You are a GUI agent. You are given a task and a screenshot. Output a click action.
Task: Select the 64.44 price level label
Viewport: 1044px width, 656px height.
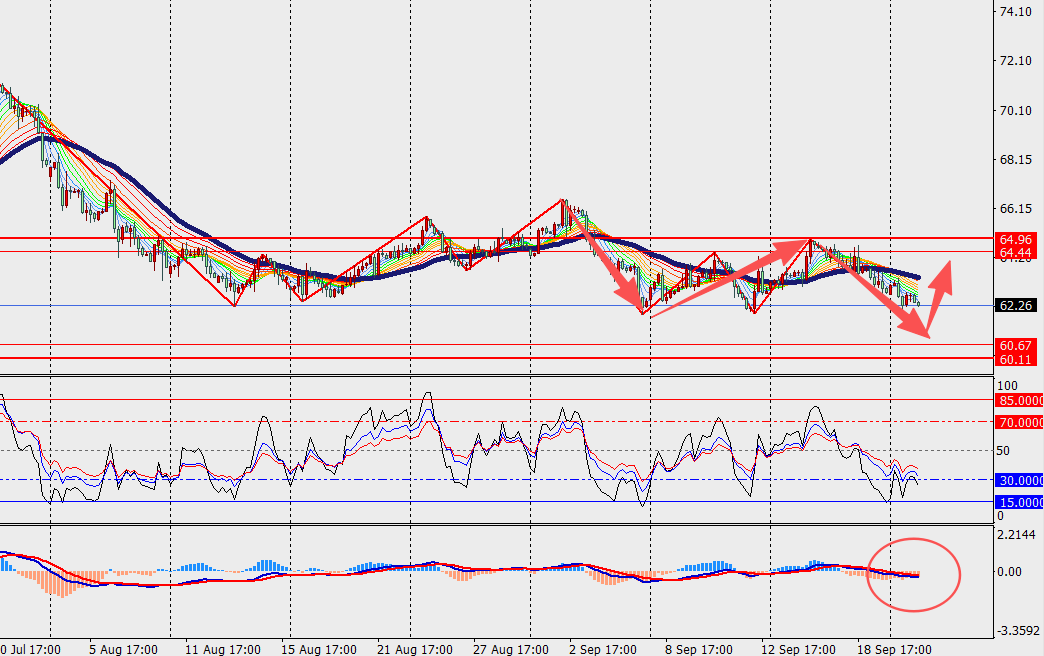[1017, 253]
